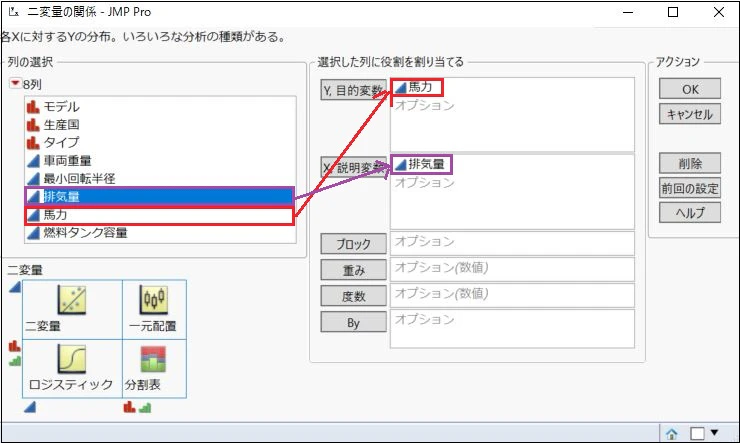Screen dimensions: 740x443
Task: Click the nominal icon beside 生産国
Action: tap(33, 125)
